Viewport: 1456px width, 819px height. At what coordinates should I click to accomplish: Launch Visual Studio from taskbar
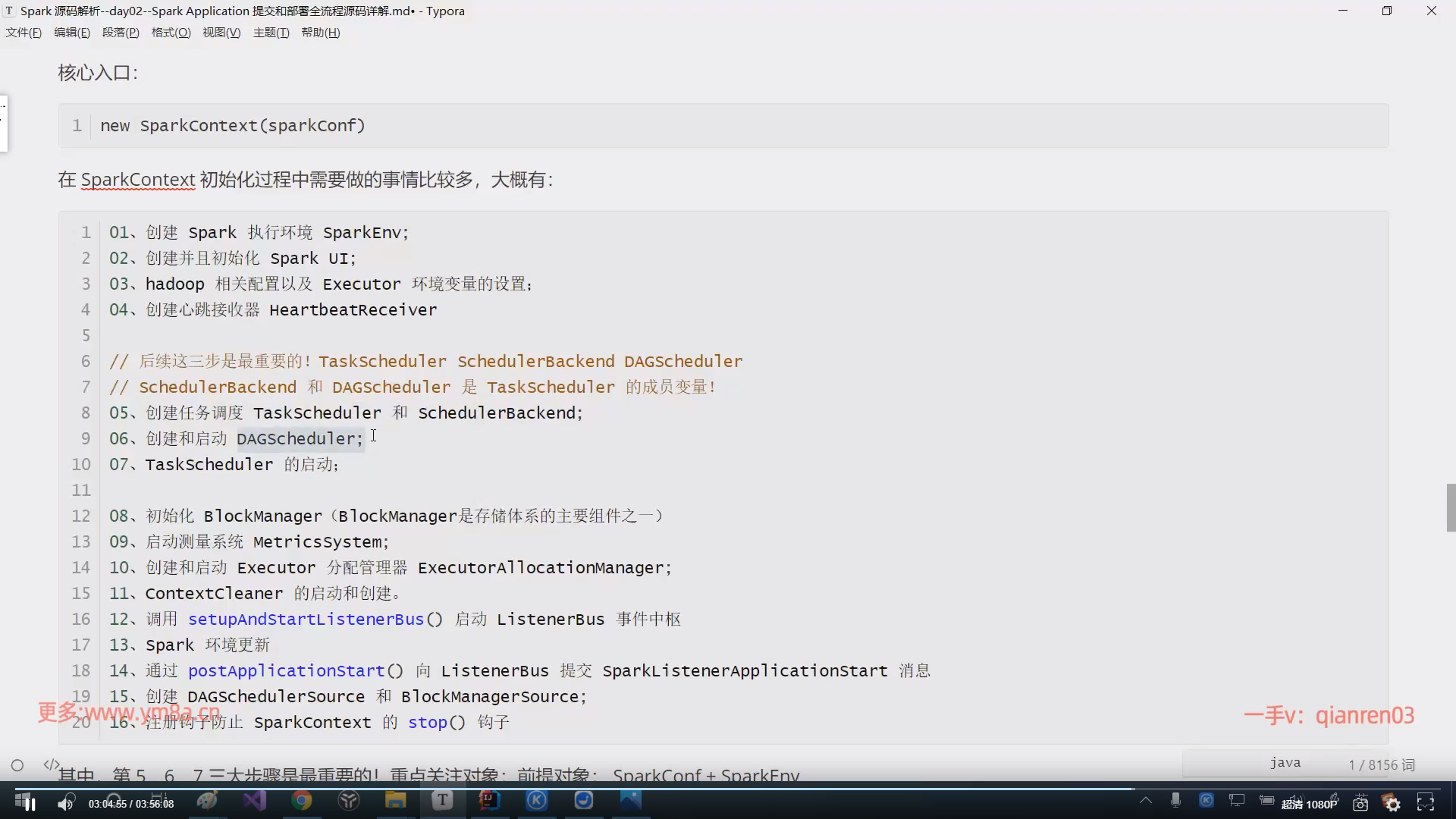click(255, 800)
